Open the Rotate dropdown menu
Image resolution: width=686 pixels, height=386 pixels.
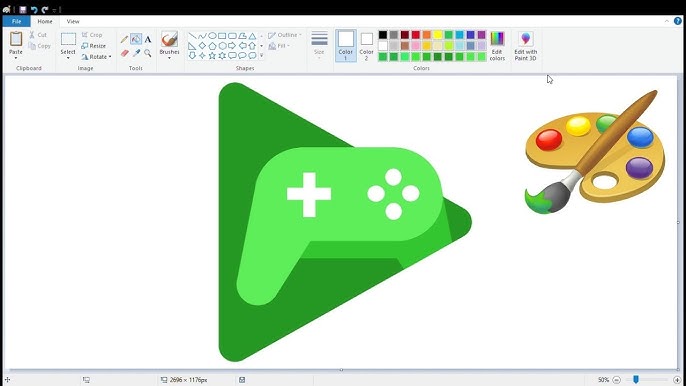tap(96, 57)
